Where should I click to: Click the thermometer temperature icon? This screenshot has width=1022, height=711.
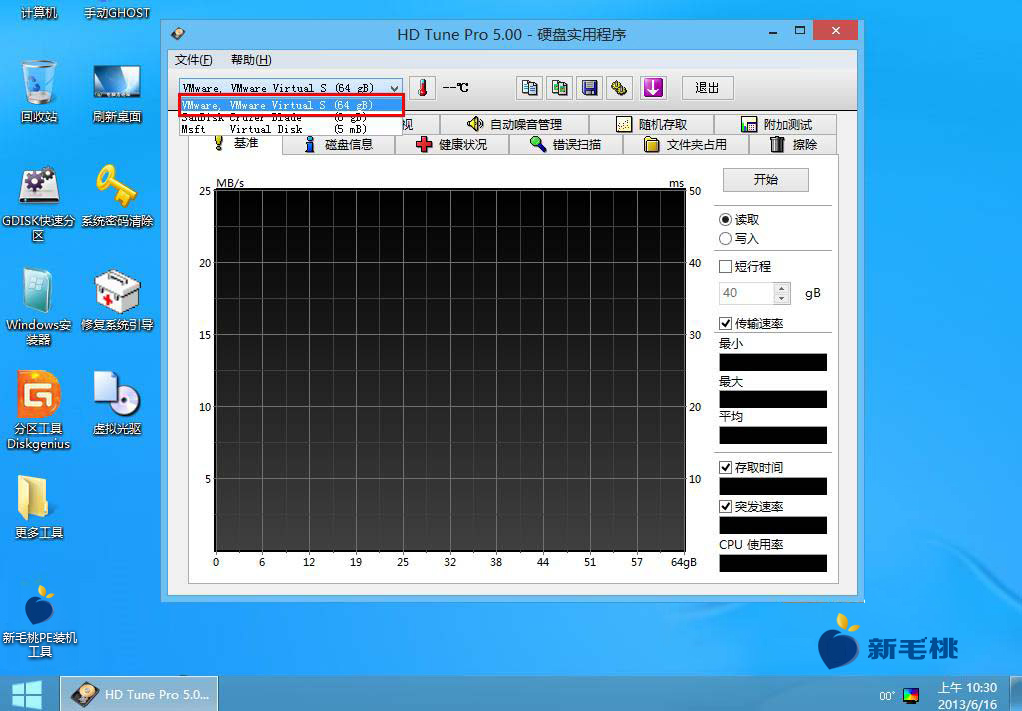pyautogui.click(x=422, y=88)
